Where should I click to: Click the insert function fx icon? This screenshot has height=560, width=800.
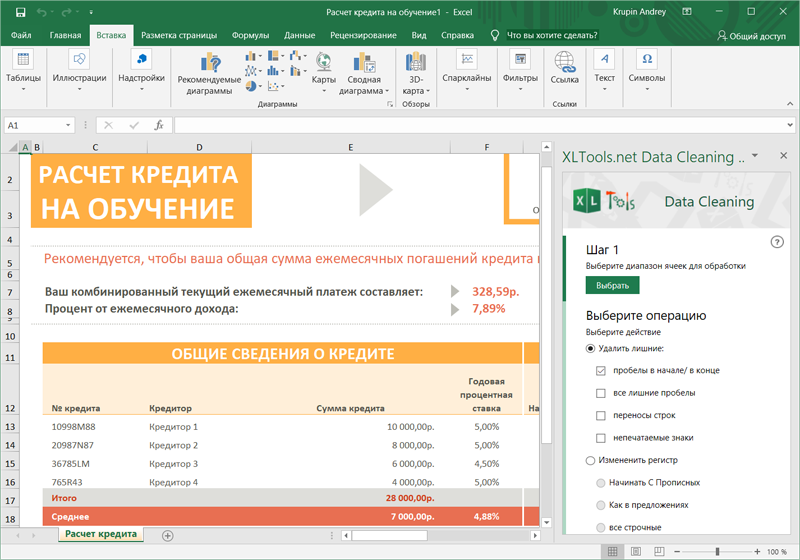point(158,125)
